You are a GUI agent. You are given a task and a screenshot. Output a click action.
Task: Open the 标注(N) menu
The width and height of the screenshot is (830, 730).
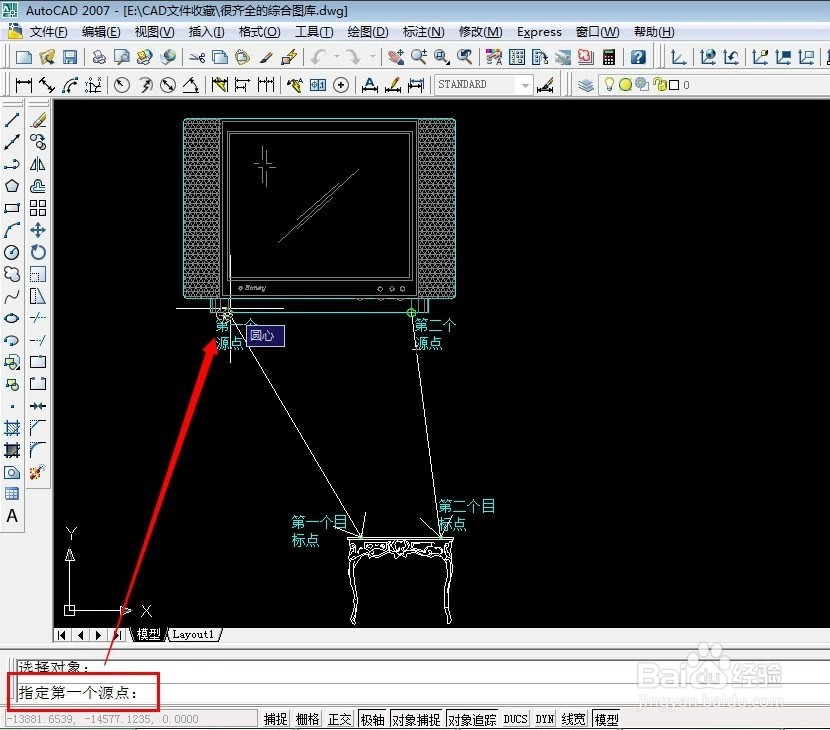click(423, 32)
